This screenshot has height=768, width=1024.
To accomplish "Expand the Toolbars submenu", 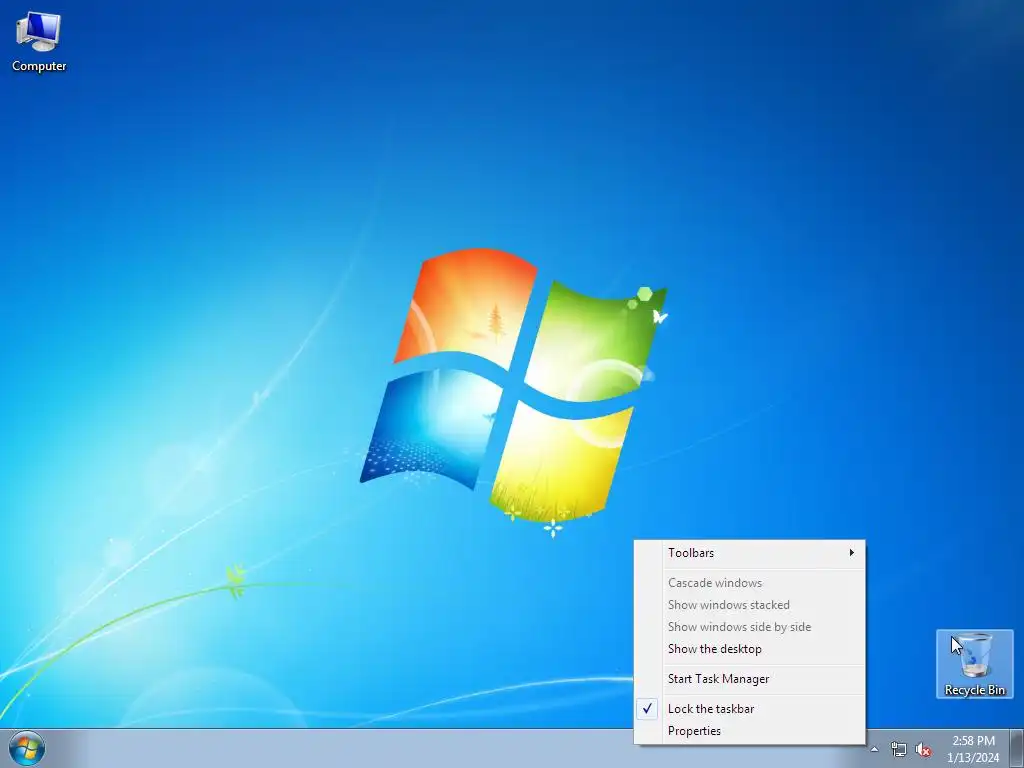I will click(x=750, y=552).
